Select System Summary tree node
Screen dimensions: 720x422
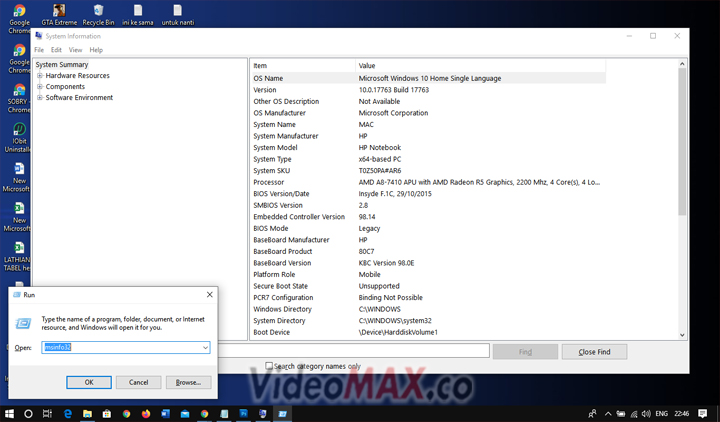coord(62,65)
